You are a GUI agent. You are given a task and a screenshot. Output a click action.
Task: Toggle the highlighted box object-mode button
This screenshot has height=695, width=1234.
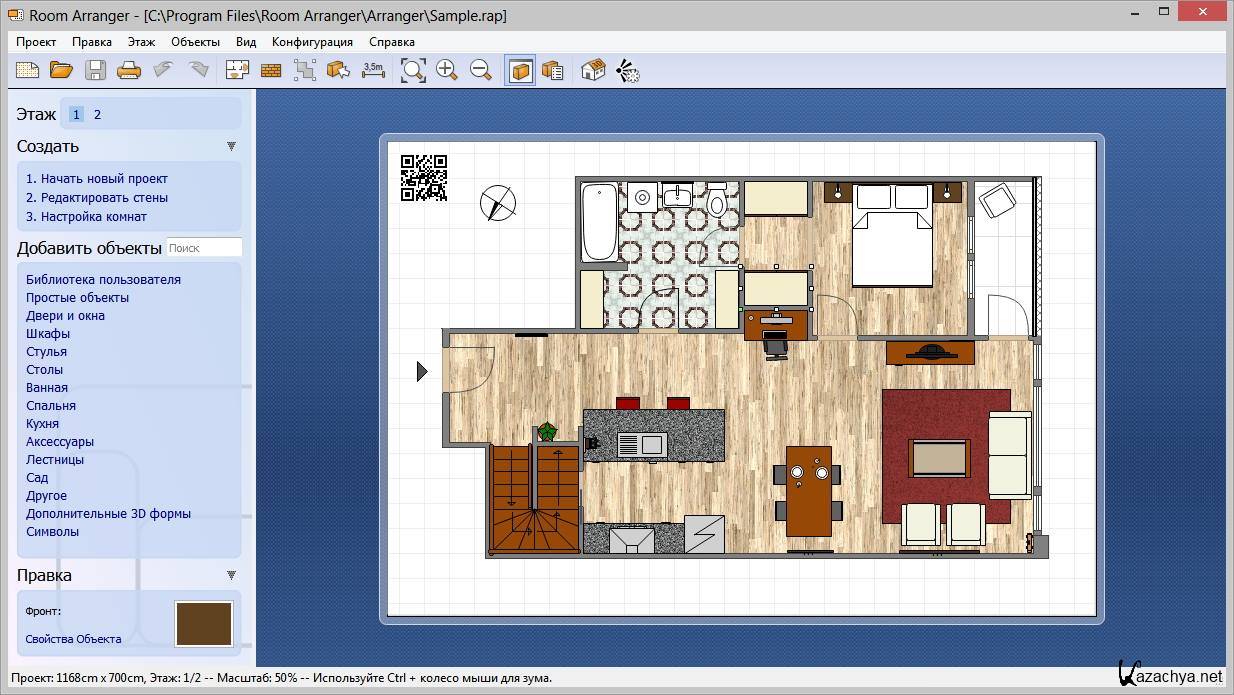click(x=520, y=70)
